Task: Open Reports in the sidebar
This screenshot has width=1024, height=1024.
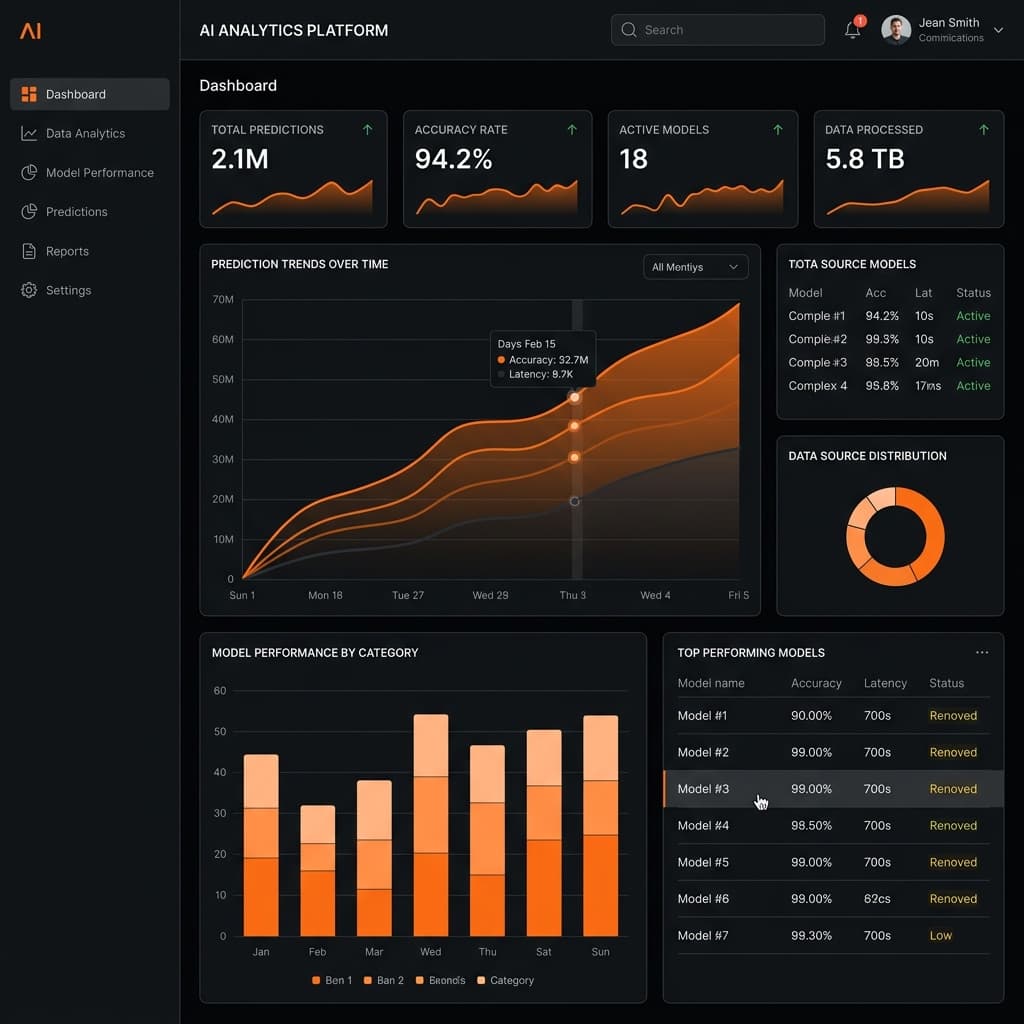Action: click(x=90, y=251)
